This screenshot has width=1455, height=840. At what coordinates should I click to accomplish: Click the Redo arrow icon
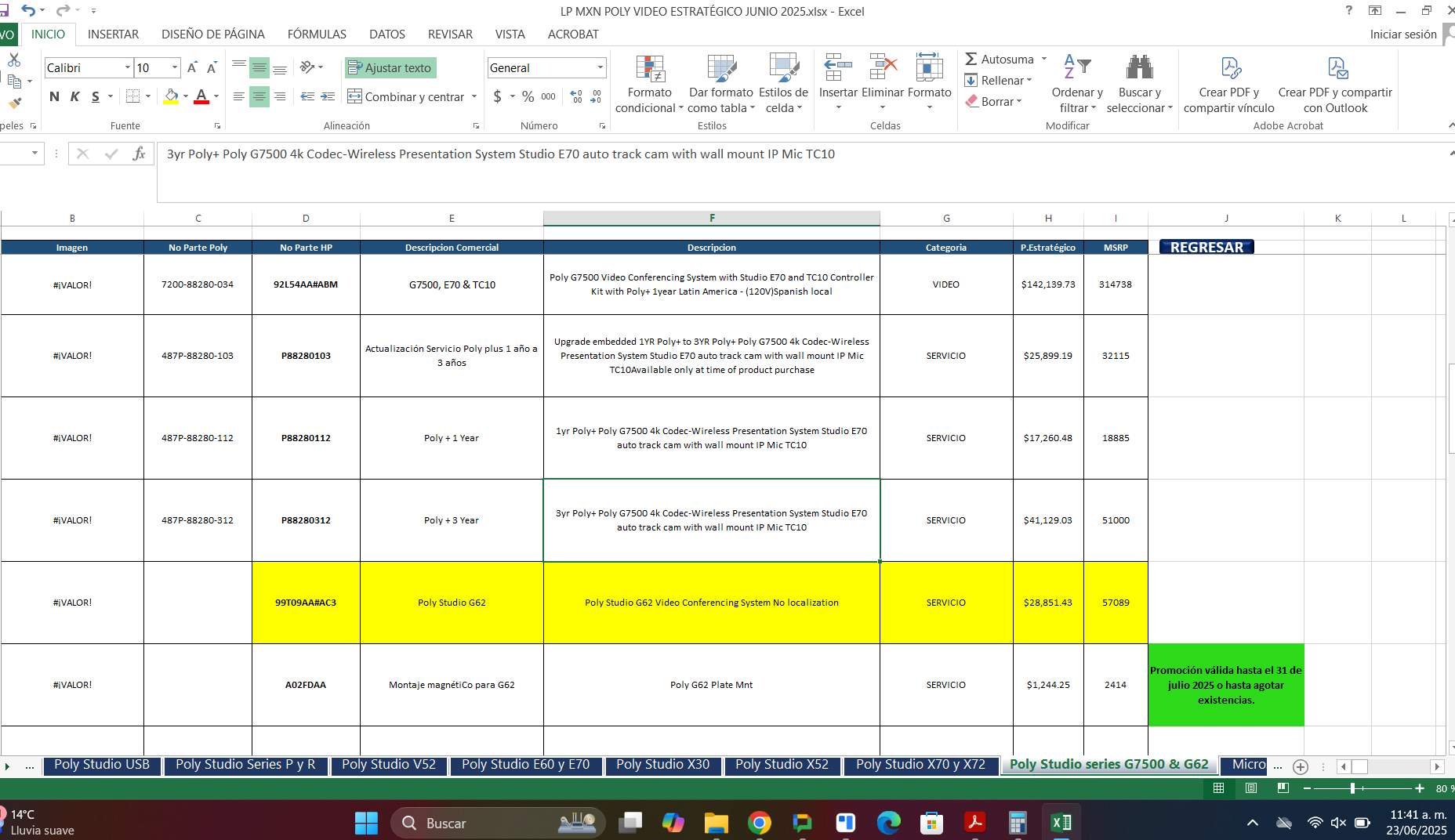click(62, 10)
